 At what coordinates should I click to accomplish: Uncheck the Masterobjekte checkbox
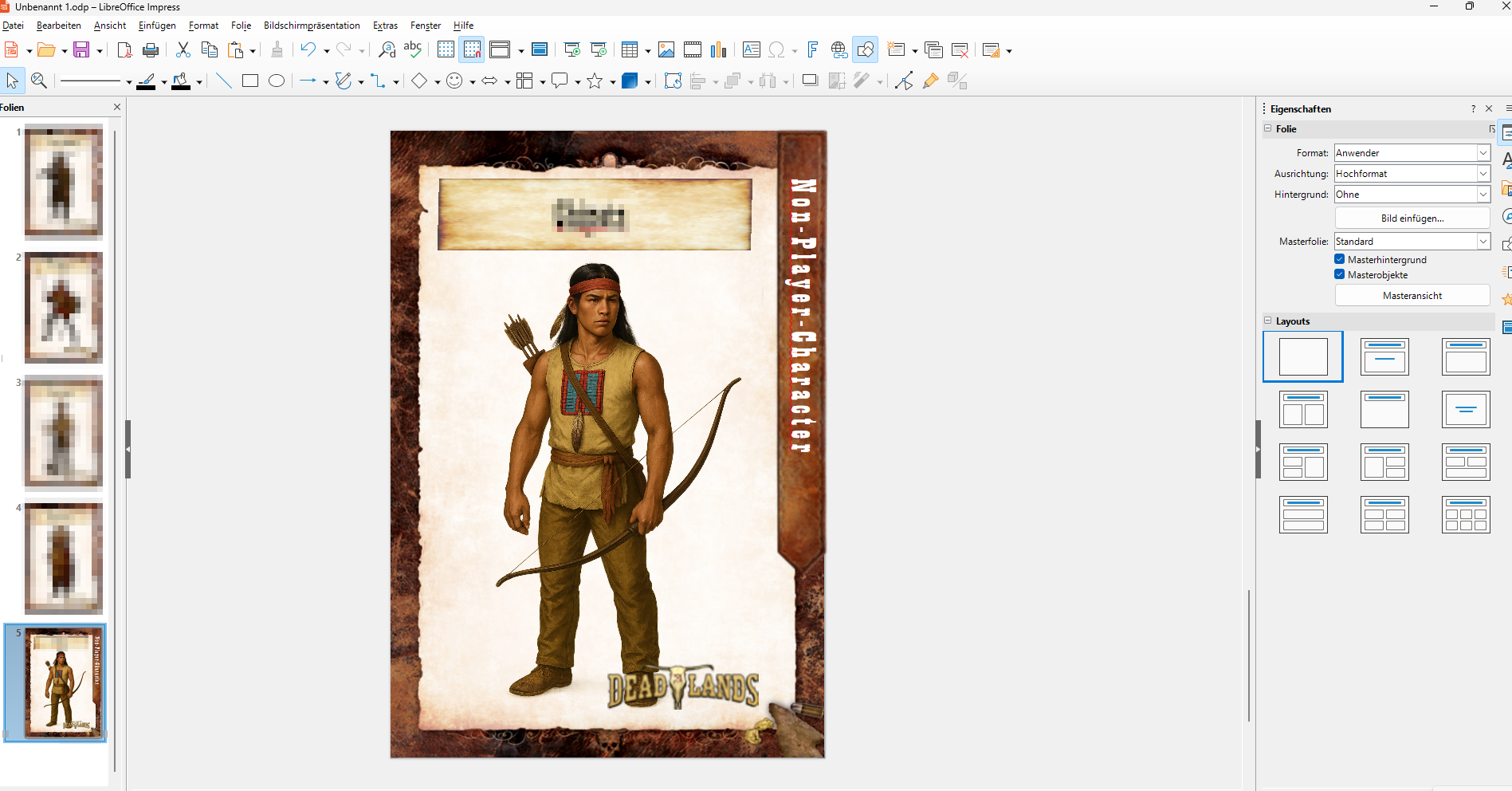tap(1340, 274)
